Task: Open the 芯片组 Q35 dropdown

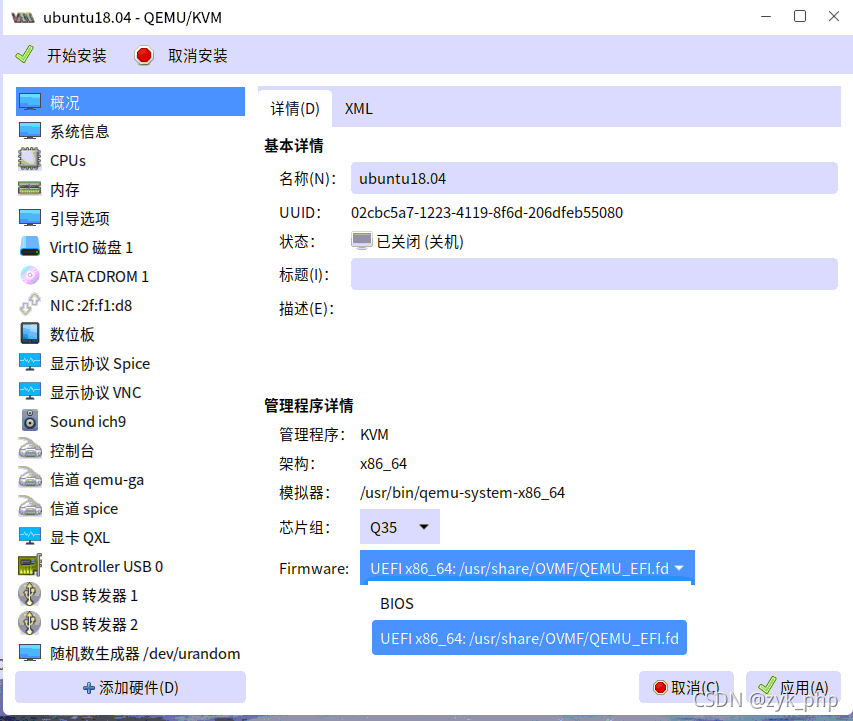Action: [399, 526]
